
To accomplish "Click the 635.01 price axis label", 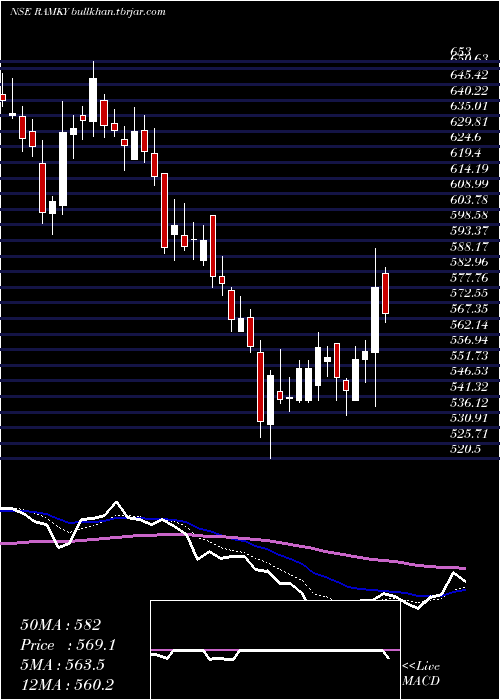I will pyautogui.click(x=469, y=106).
